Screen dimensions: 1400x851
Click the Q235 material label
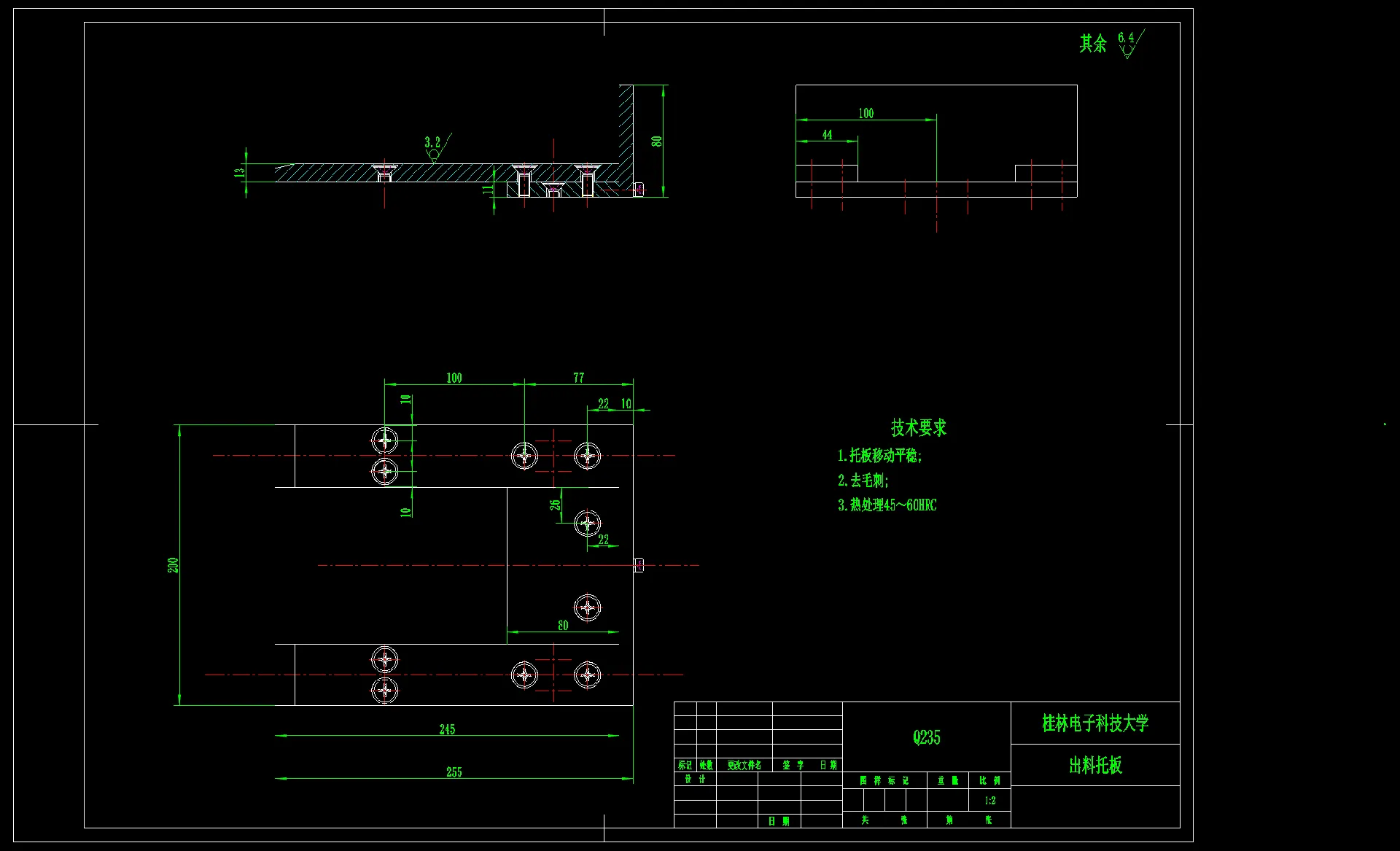(x=926, y=737)
